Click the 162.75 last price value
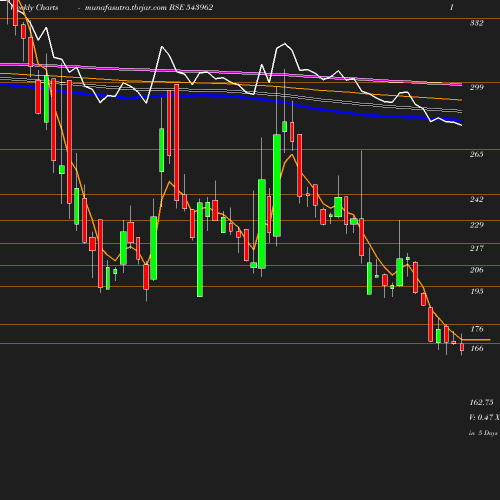Image resolution: width=500 pixels, height=500 pixels. tap(481, 402)
